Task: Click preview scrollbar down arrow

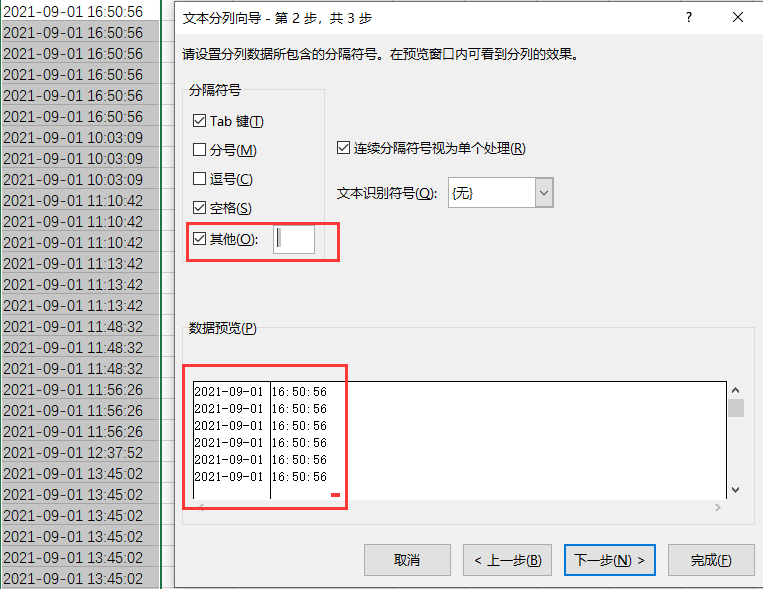Action: click(736, 490)
